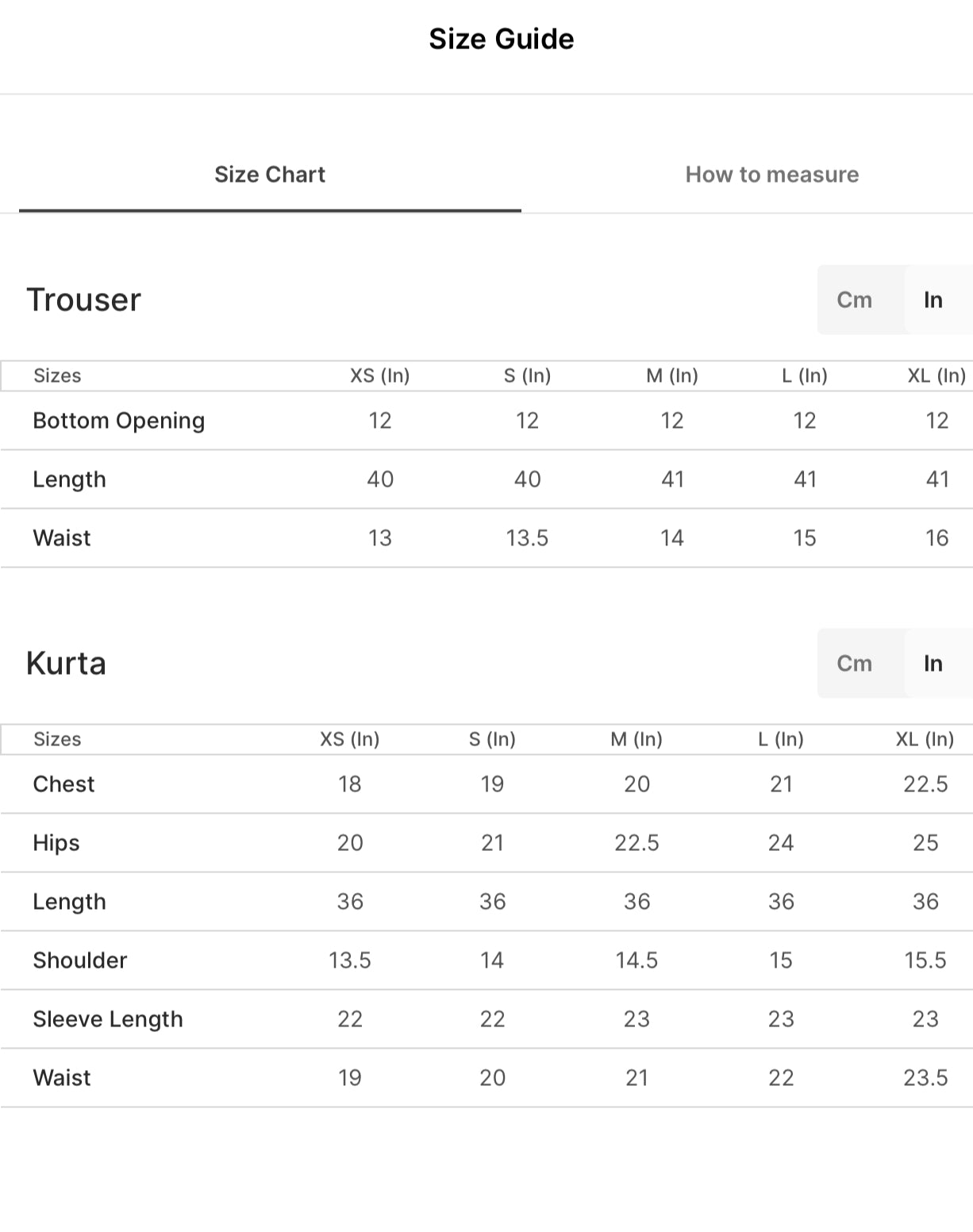Select the L (In) header in Kurta table

[780, 739]
